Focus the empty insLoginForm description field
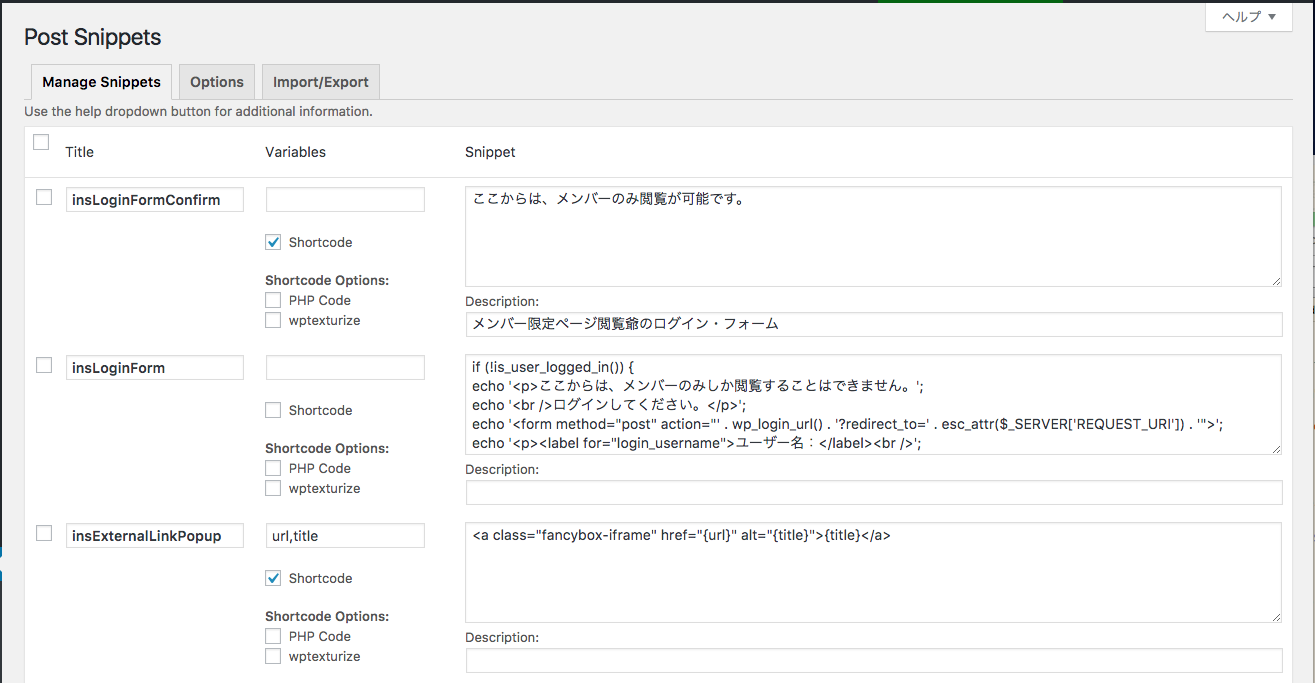Image resolution: width=1315 pixels, height=683 pixels. (x=874, y=492)
